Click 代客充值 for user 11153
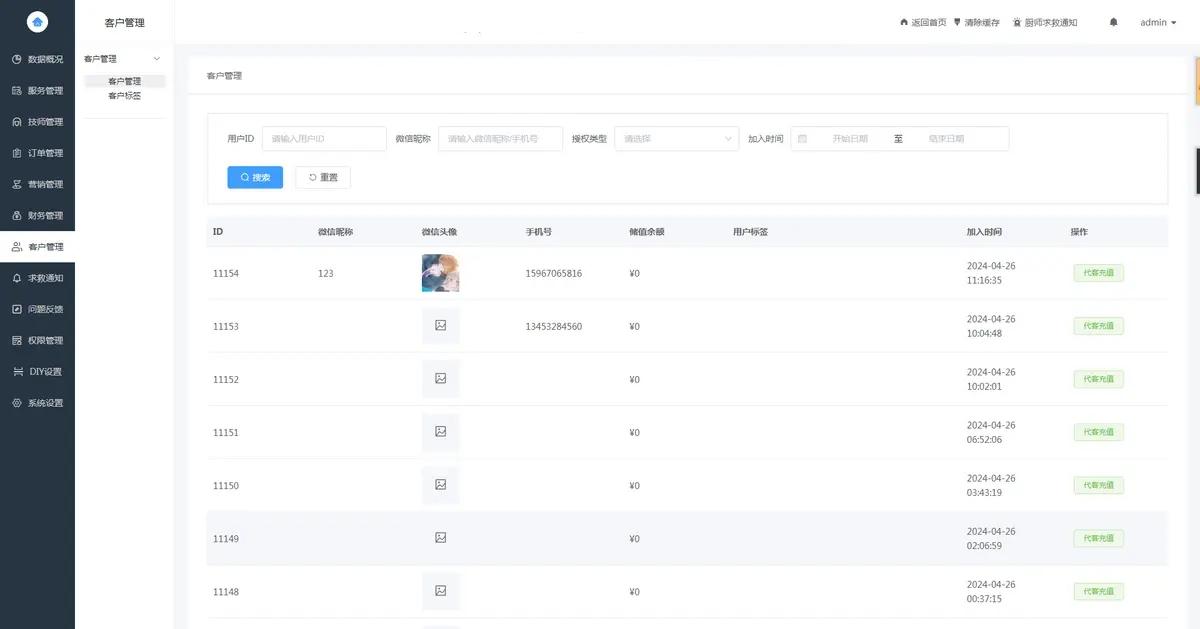Image resolution: width=1200 pixels, height=629 pixels. pos(1098,326)
